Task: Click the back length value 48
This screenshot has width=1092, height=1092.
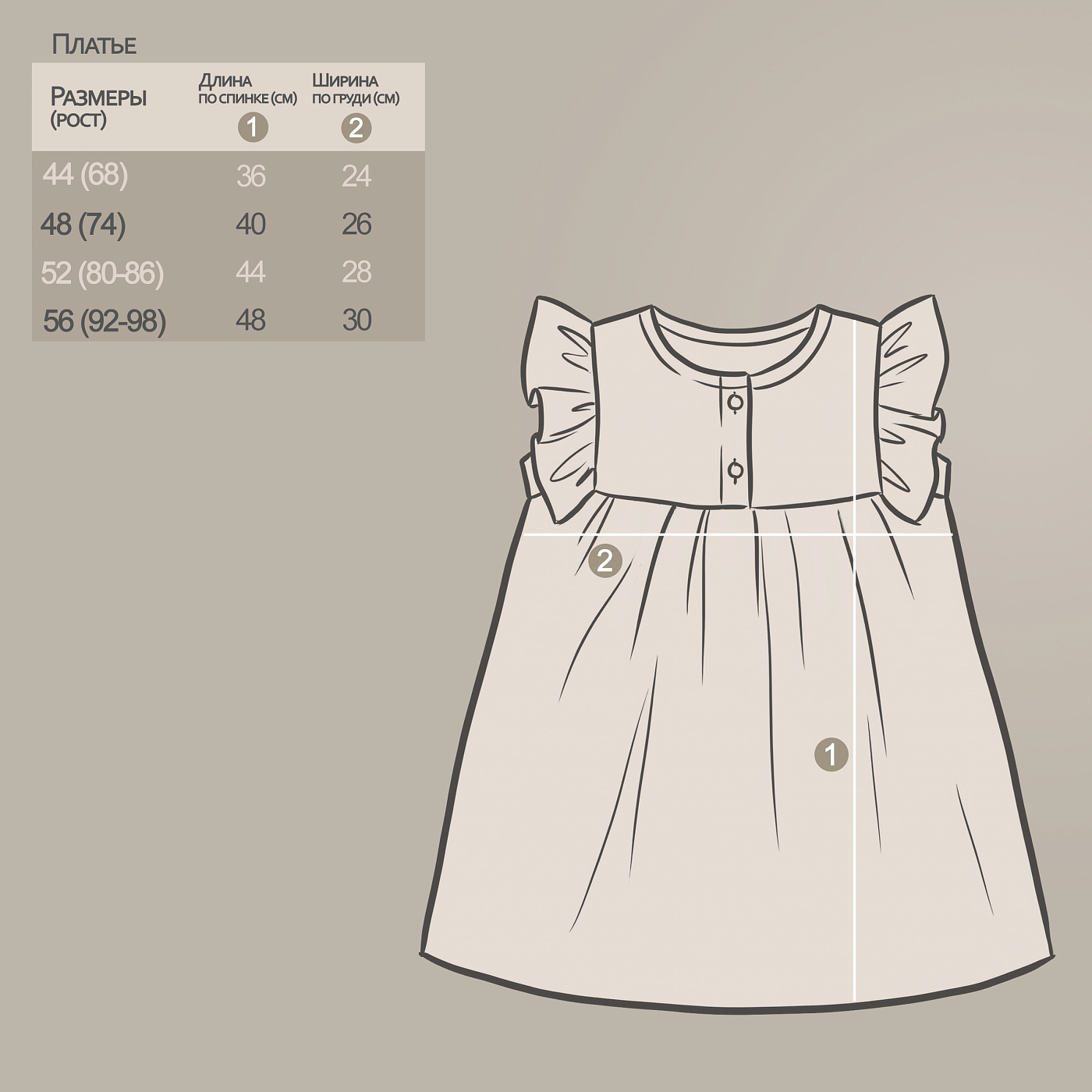Action: [x=250, y=321]
